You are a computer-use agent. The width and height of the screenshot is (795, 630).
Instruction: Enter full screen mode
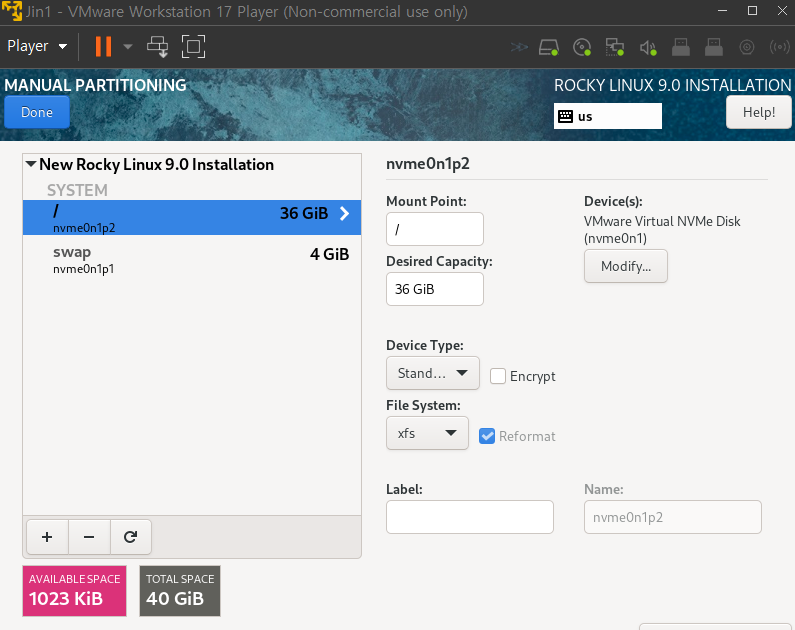(193, 47)
